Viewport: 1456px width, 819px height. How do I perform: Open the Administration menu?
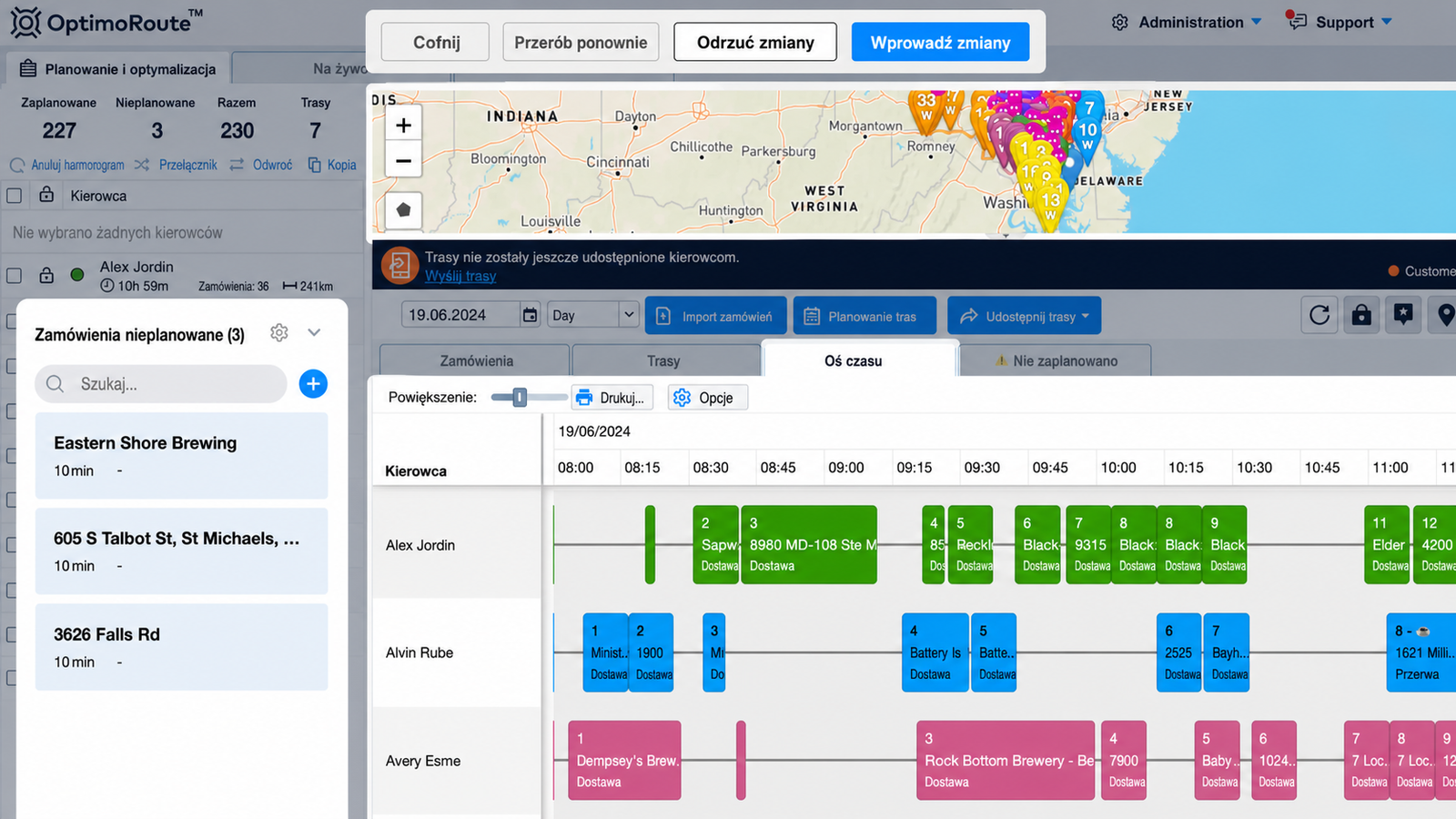1187,22
